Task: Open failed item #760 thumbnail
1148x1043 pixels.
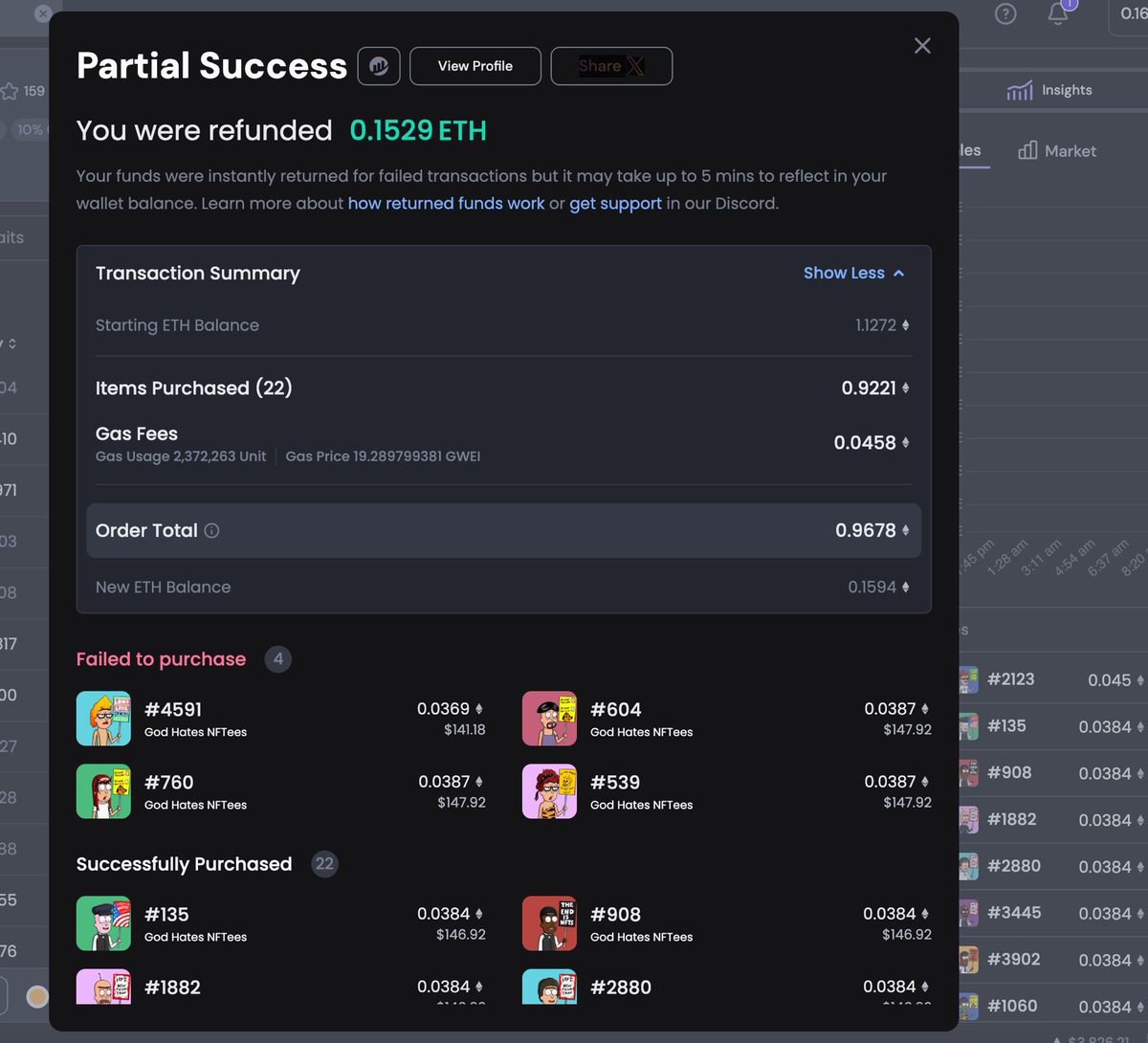Action: tap(103, 791)
